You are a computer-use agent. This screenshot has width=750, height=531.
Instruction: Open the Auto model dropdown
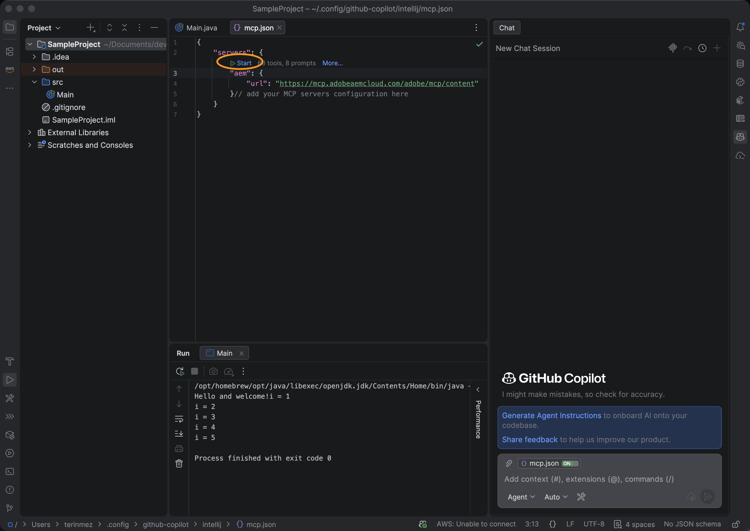point(555,497)
